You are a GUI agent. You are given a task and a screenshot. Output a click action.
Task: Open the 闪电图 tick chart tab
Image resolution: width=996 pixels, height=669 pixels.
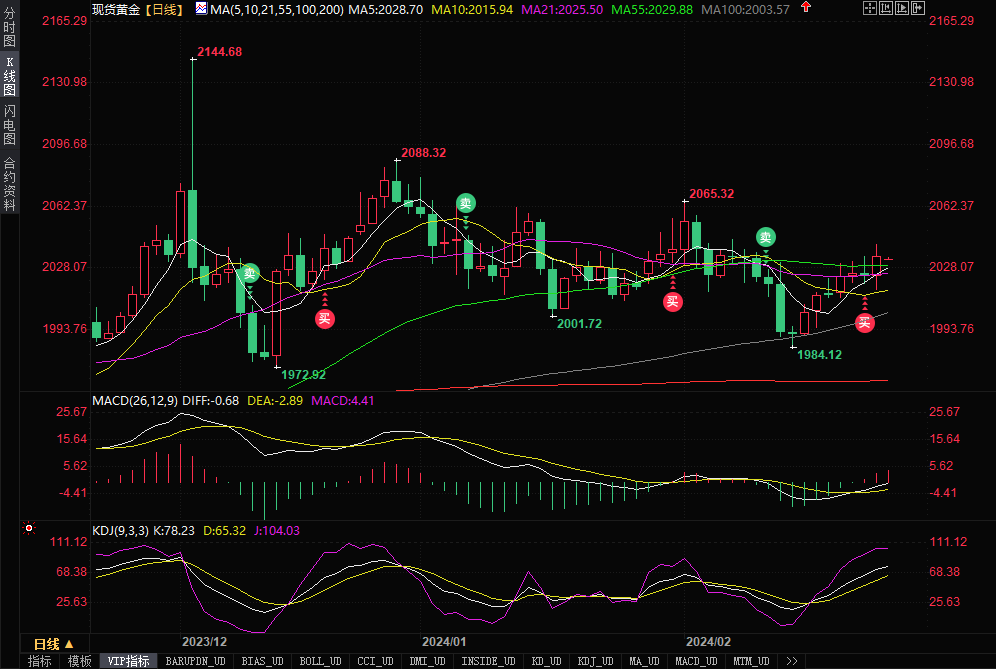[9, 125]
